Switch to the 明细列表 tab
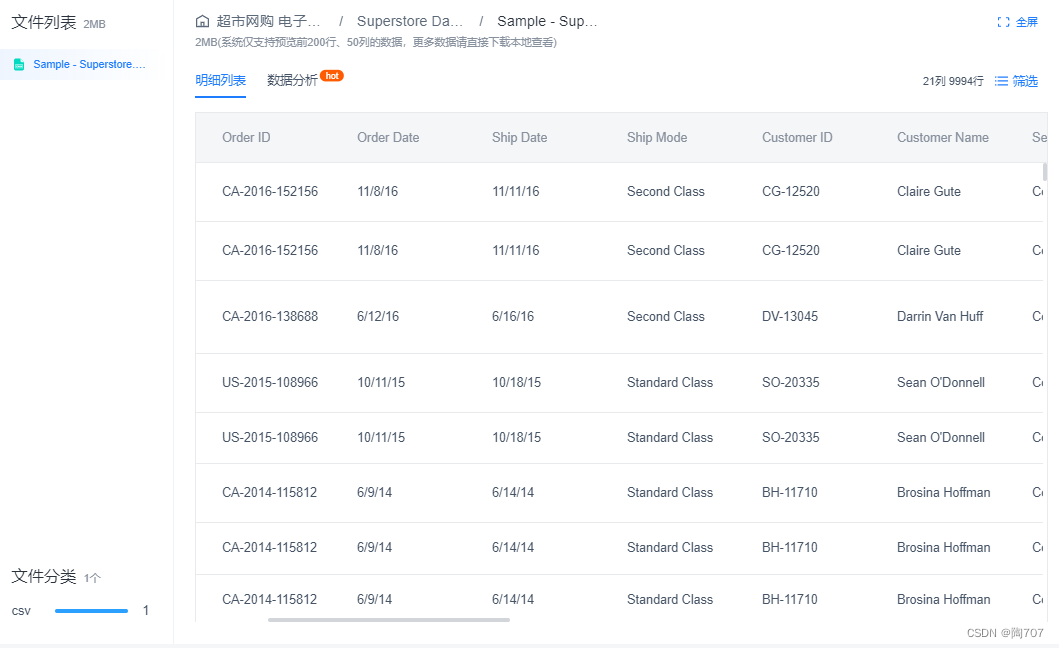The height and width of the screenshot is (648, 1059). tap(220, 80)
